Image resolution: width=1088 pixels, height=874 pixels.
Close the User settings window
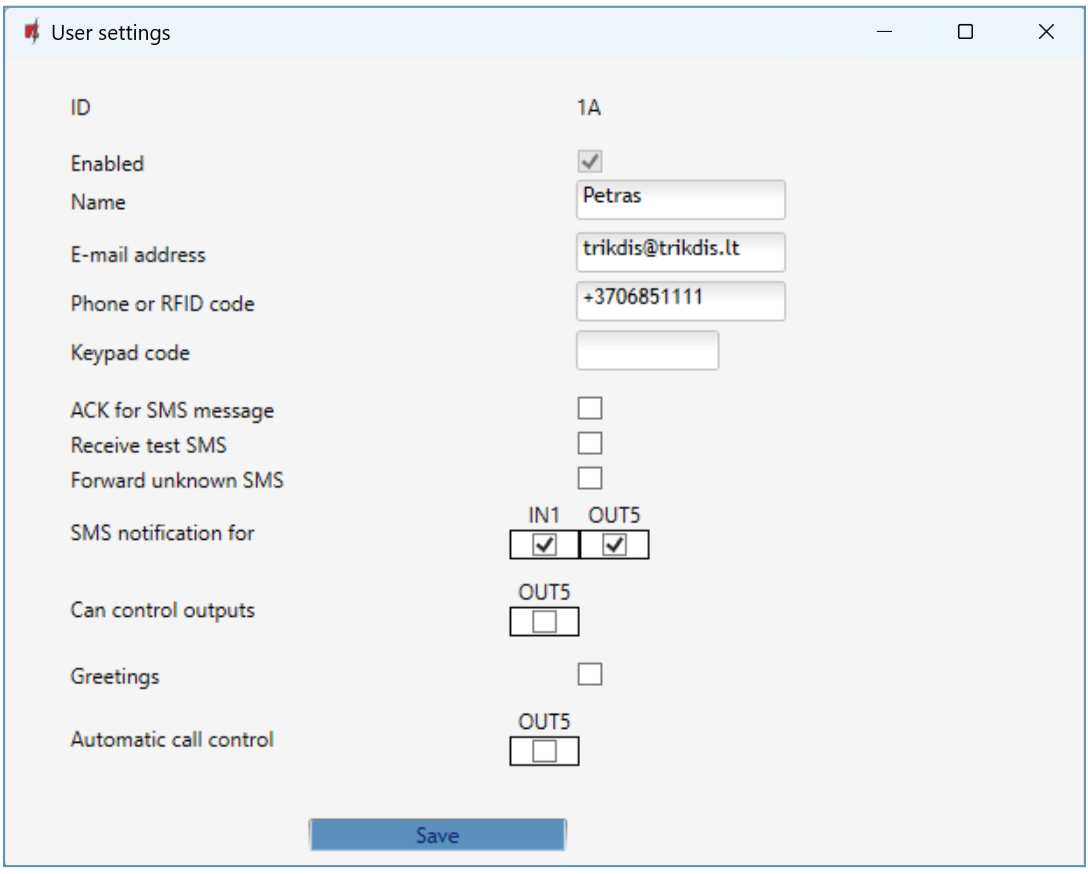pyautogui.click(x=1046, y=32)
